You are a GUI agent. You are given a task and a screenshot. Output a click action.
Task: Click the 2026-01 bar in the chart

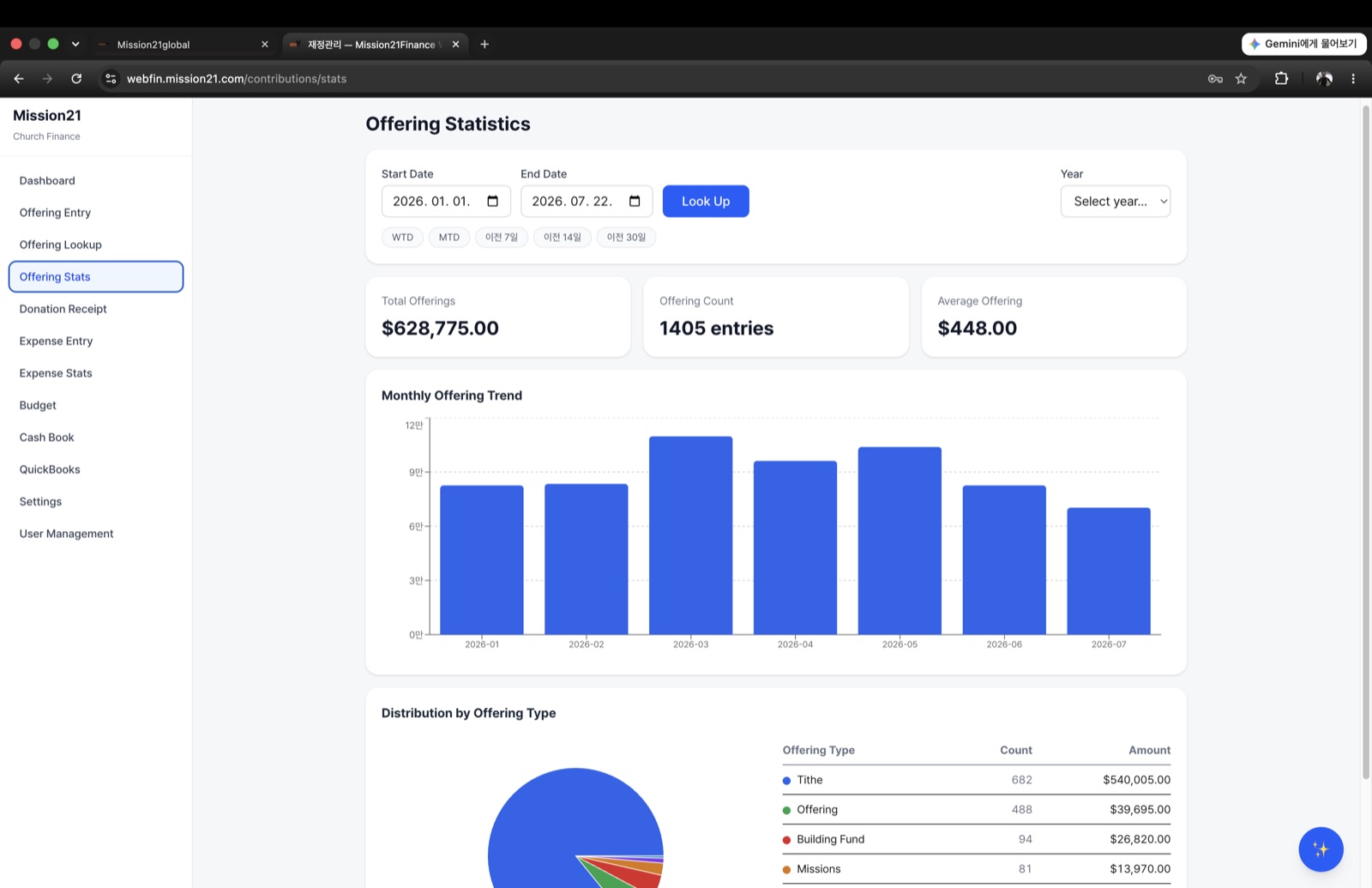coord(482,560)
